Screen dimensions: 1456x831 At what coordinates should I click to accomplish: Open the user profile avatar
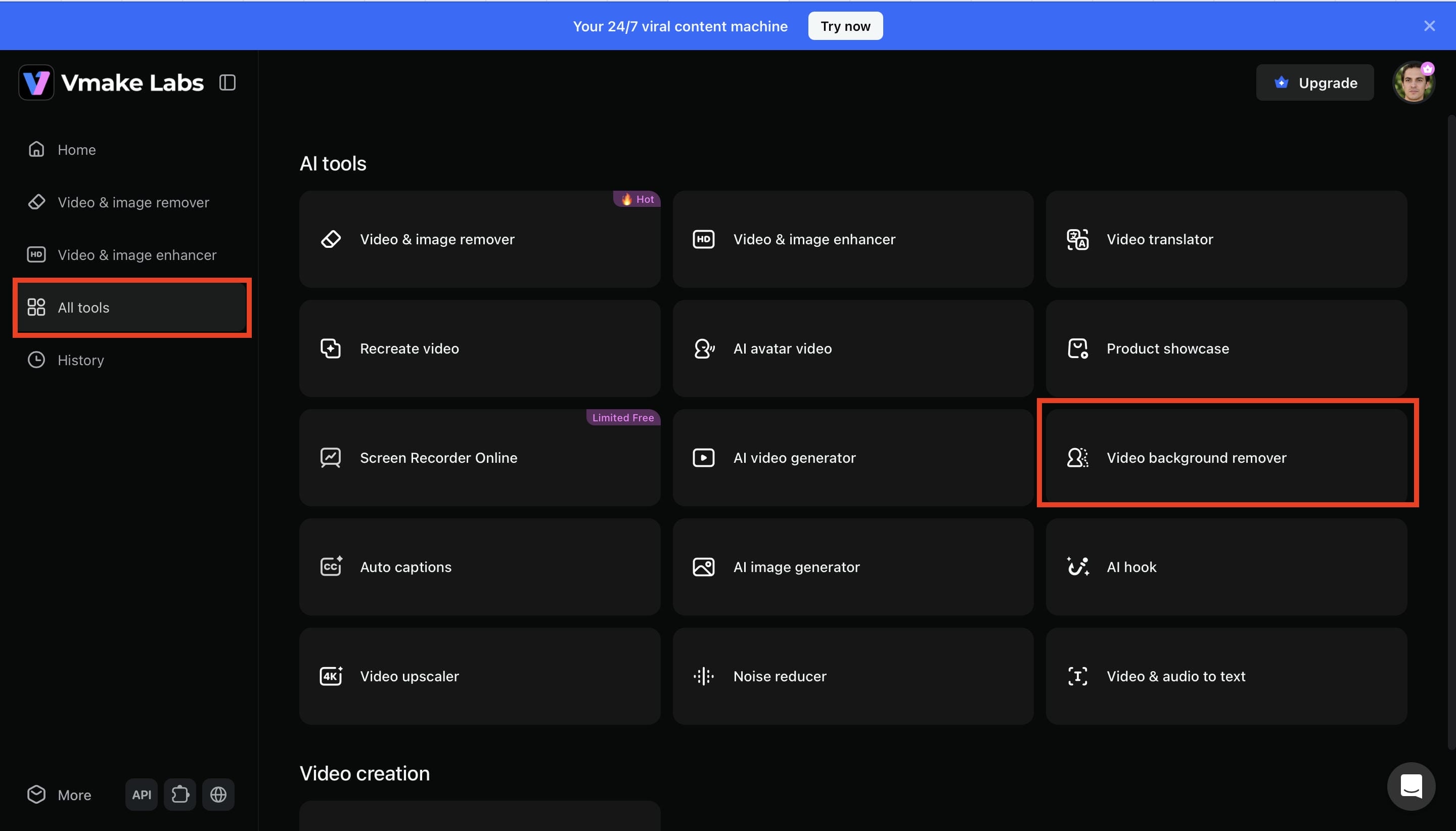[x=1413, y=83]
